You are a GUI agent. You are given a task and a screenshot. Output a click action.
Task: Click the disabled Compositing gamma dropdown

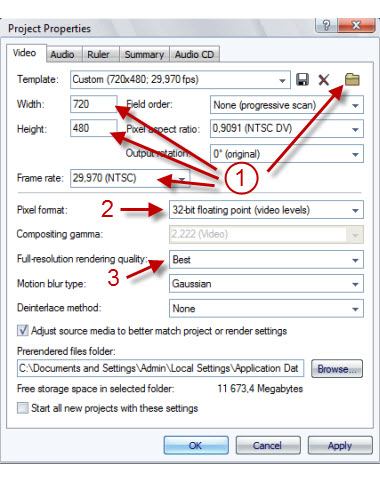pos(266,234)
